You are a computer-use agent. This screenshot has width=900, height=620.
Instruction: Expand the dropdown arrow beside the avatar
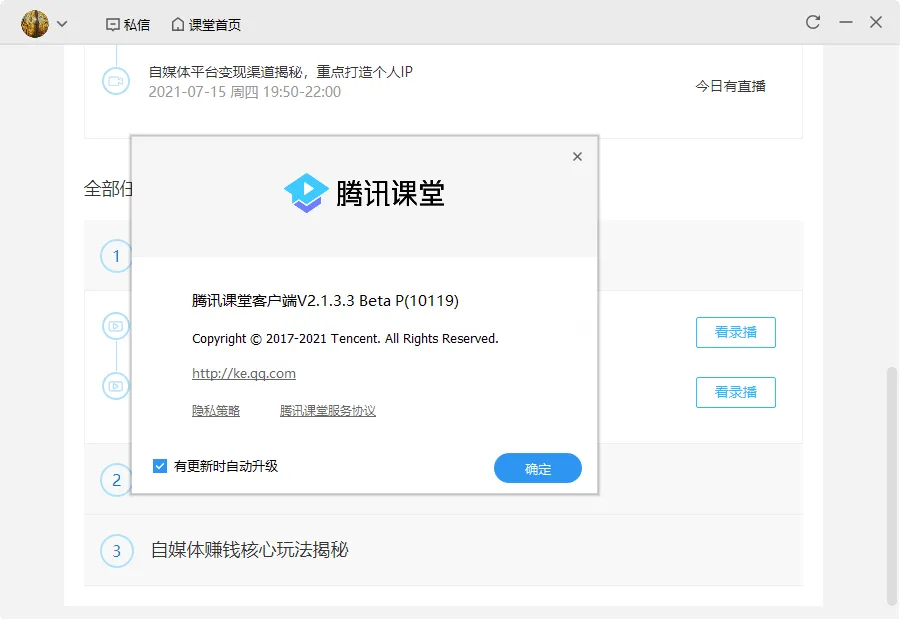62,24
